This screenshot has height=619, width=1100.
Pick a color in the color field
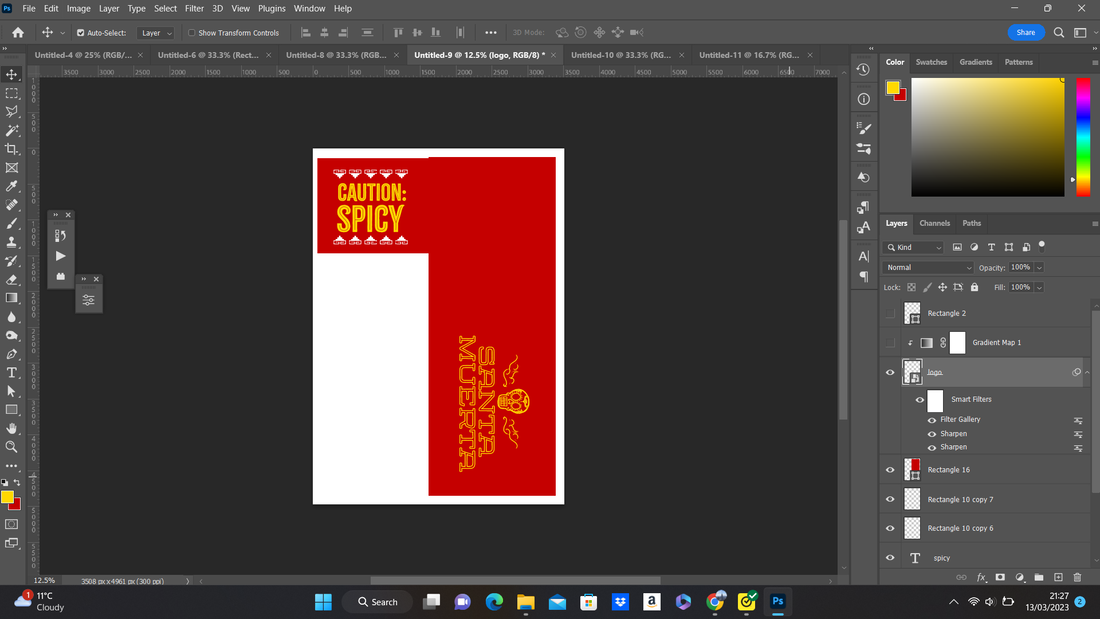(x=988, y=137)
